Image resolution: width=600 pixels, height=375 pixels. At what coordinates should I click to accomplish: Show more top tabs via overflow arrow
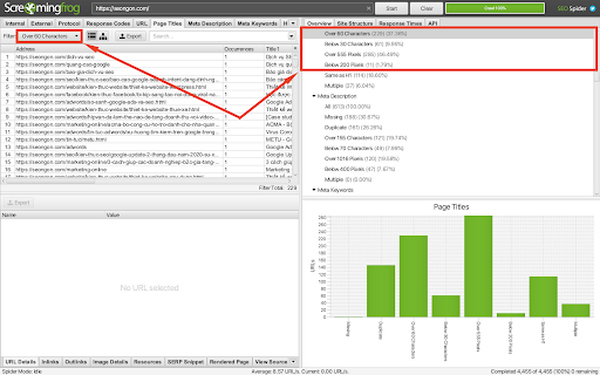(293, 23)
